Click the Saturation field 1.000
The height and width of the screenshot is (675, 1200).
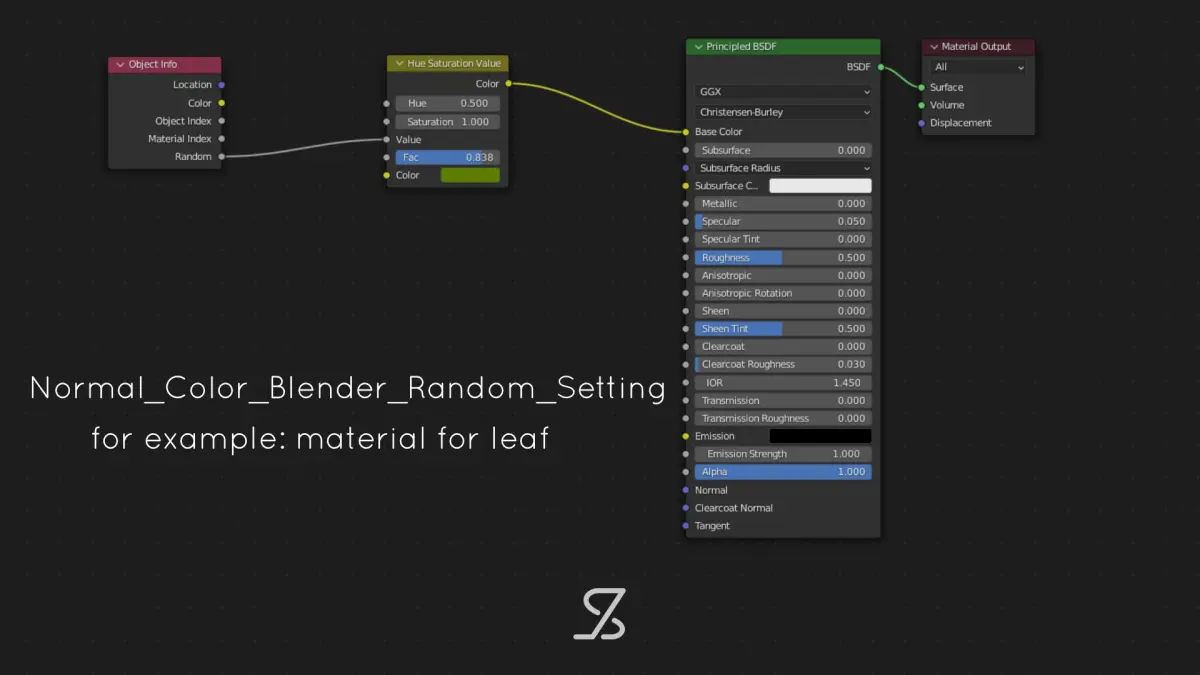447,121
